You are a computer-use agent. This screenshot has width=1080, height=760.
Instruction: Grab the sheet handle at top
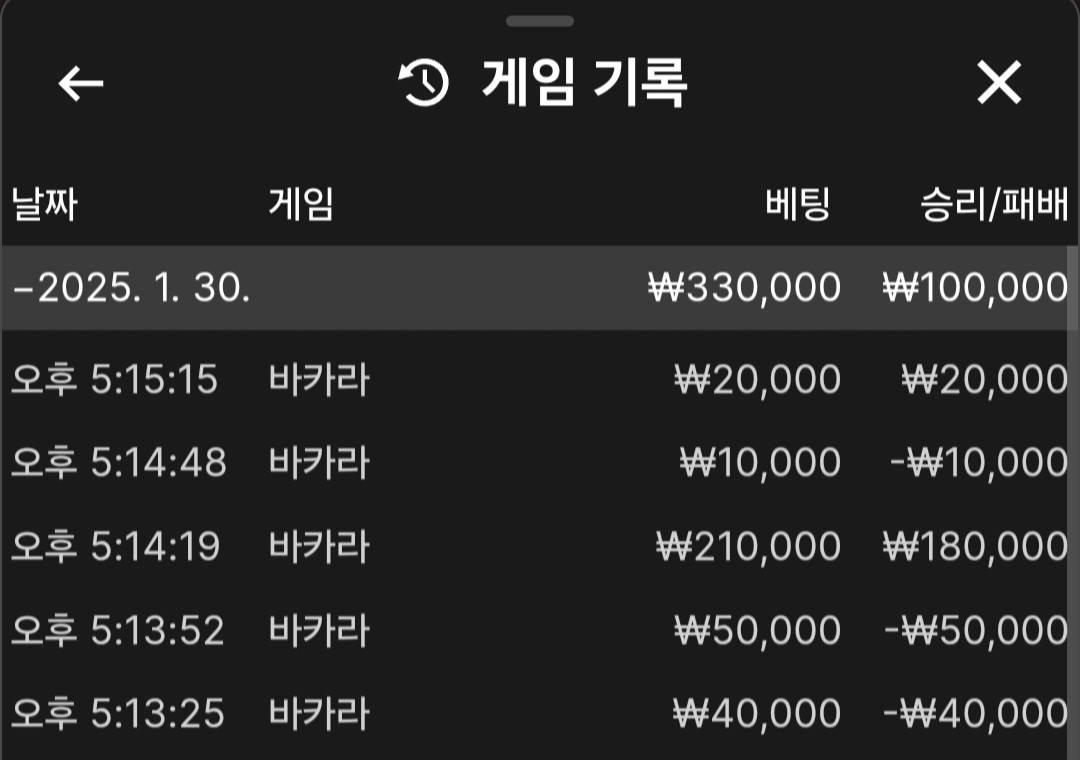pyautogui.click(x=539, y=21)
